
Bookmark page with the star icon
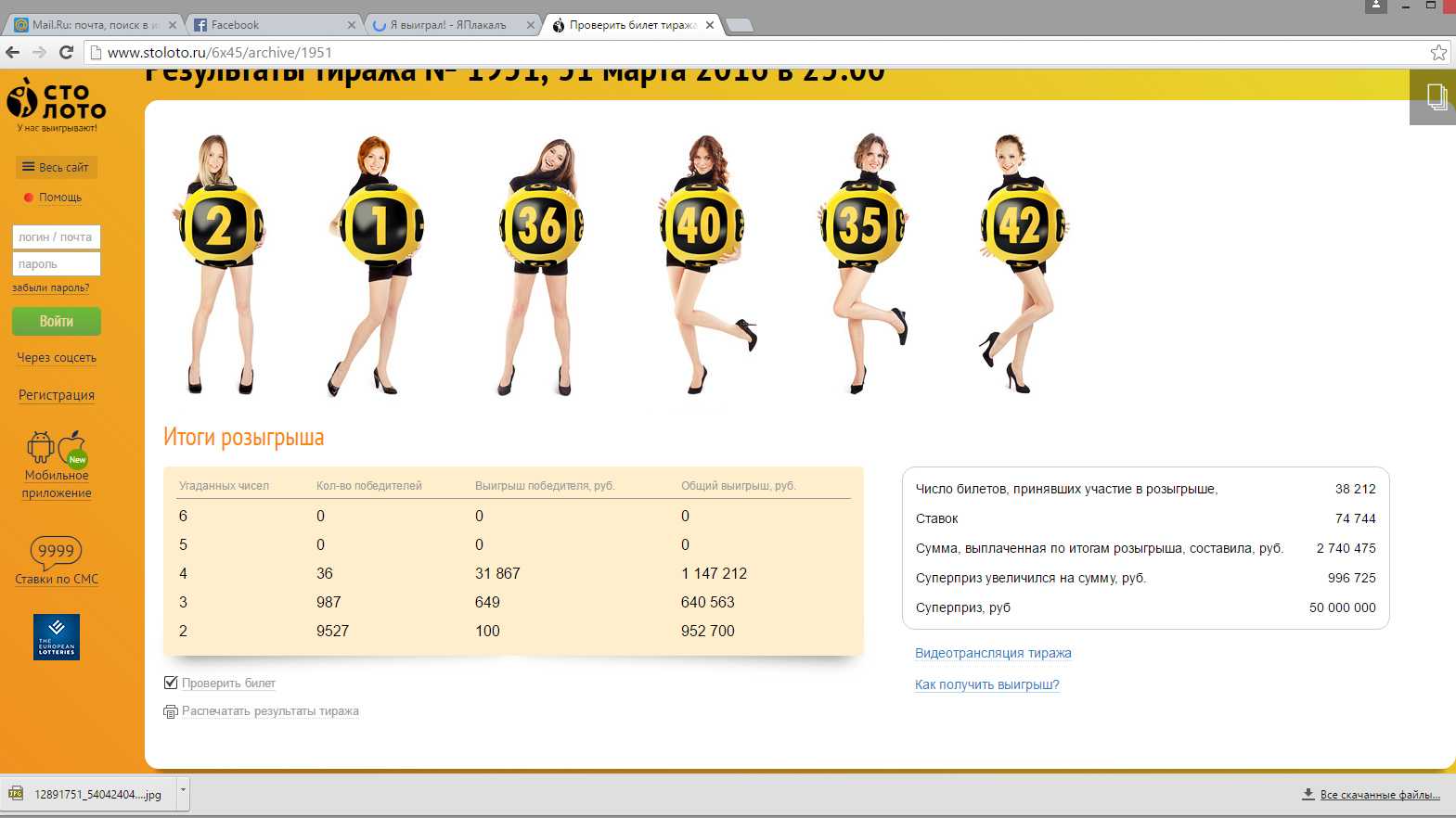pyautogui.click(x=1438, y=53)
